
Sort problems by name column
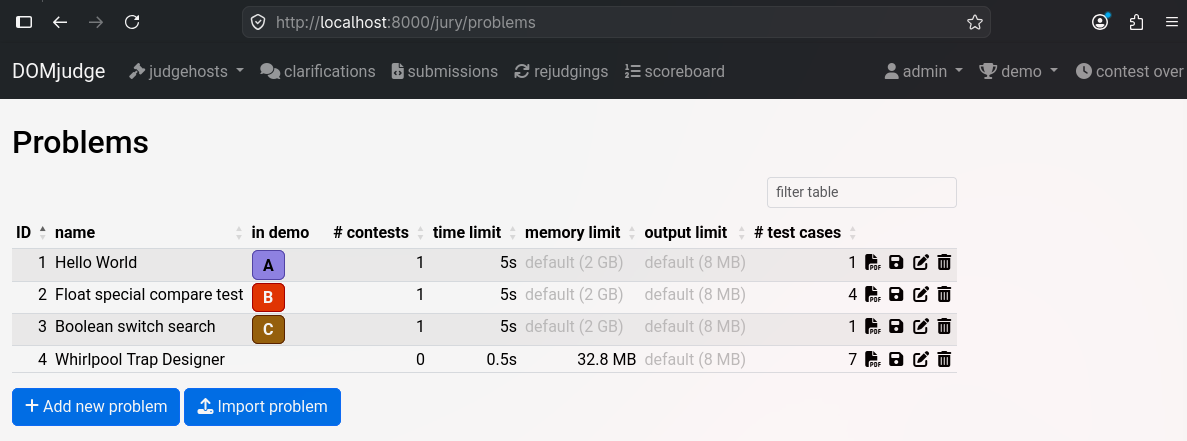150,232
